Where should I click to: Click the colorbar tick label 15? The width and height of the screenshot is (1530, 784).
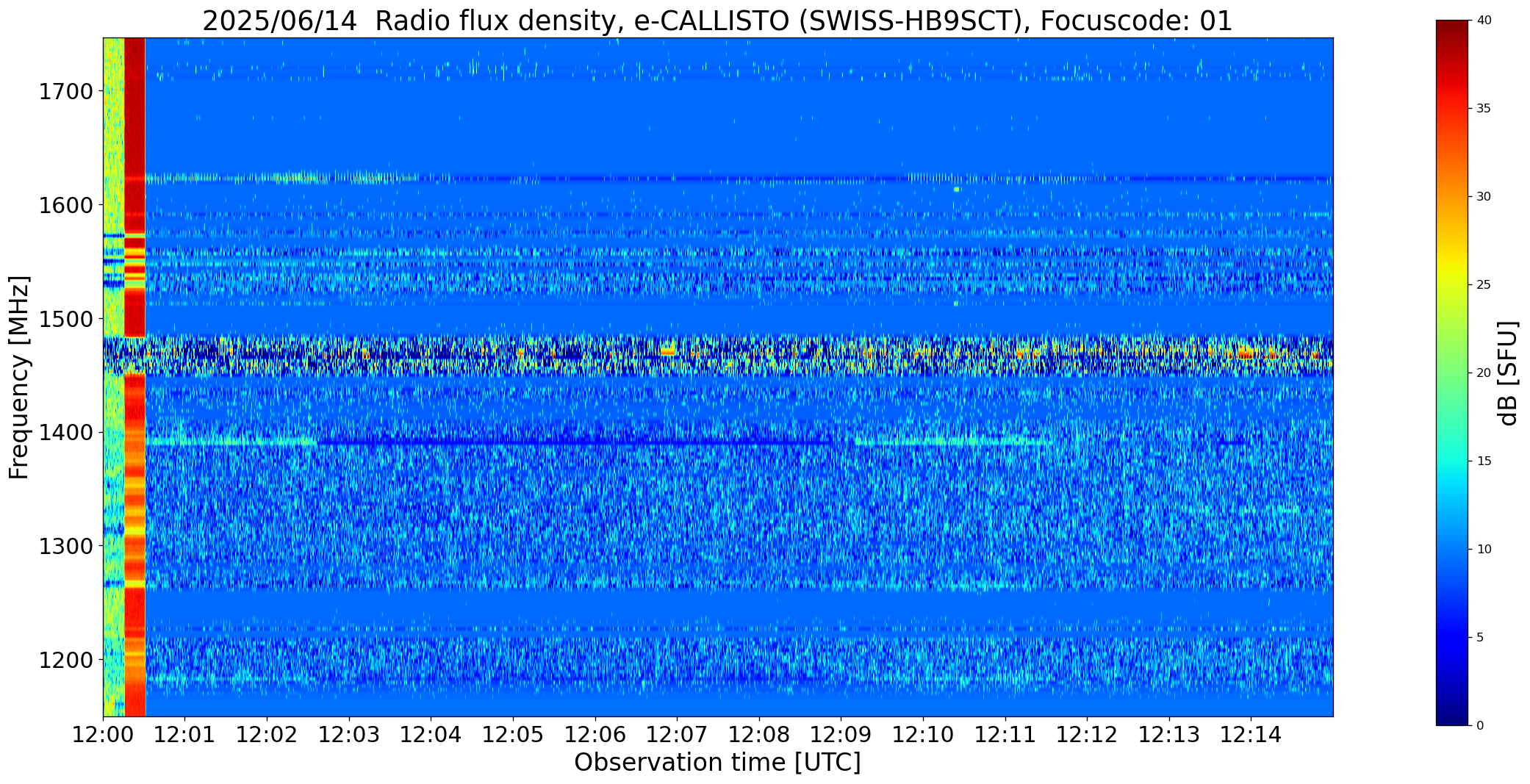point(1484,461)
